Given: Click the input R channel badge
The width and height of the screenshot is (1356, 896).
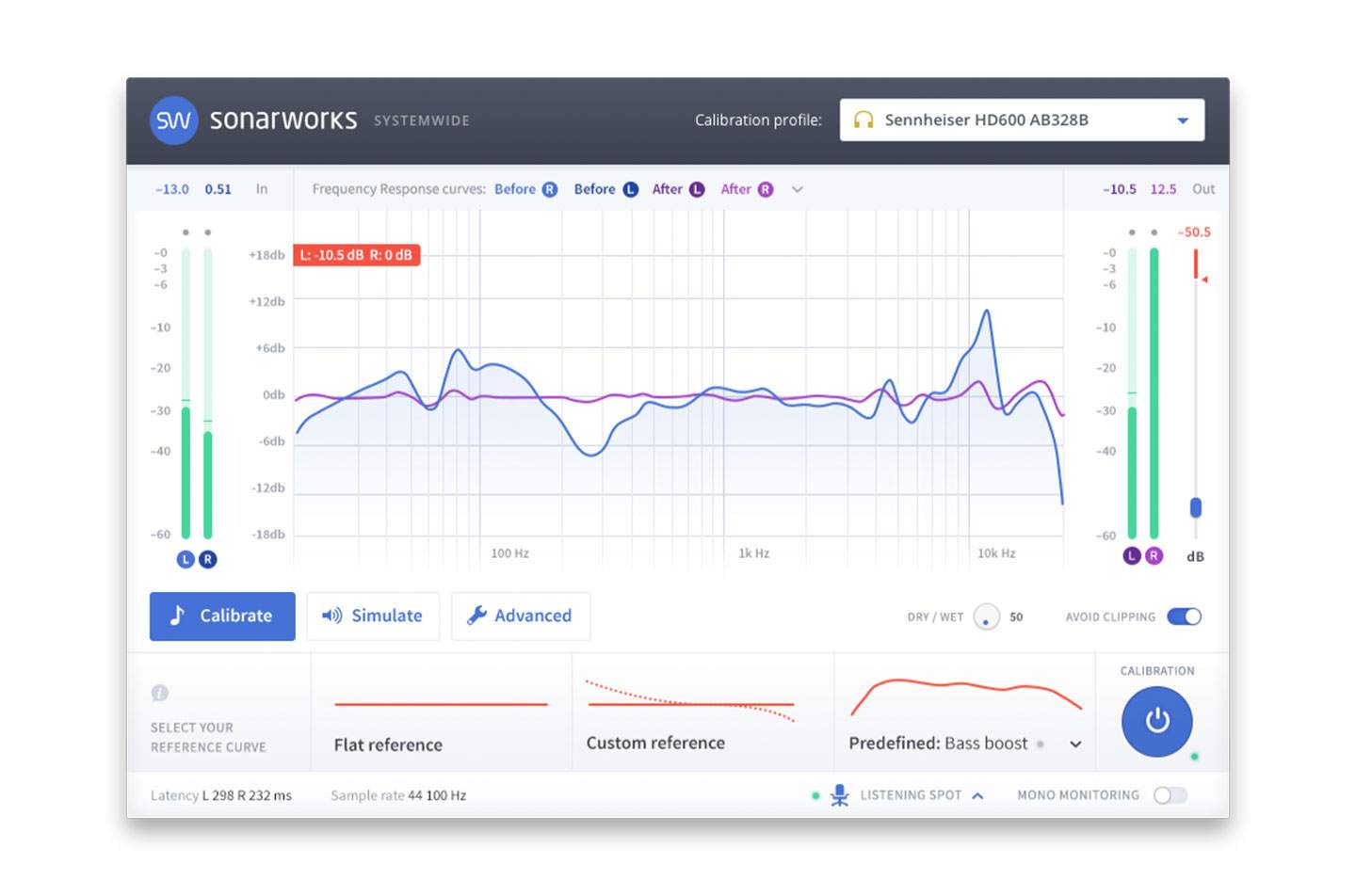Looking at the screenshot, I should (x=208, y=559).
